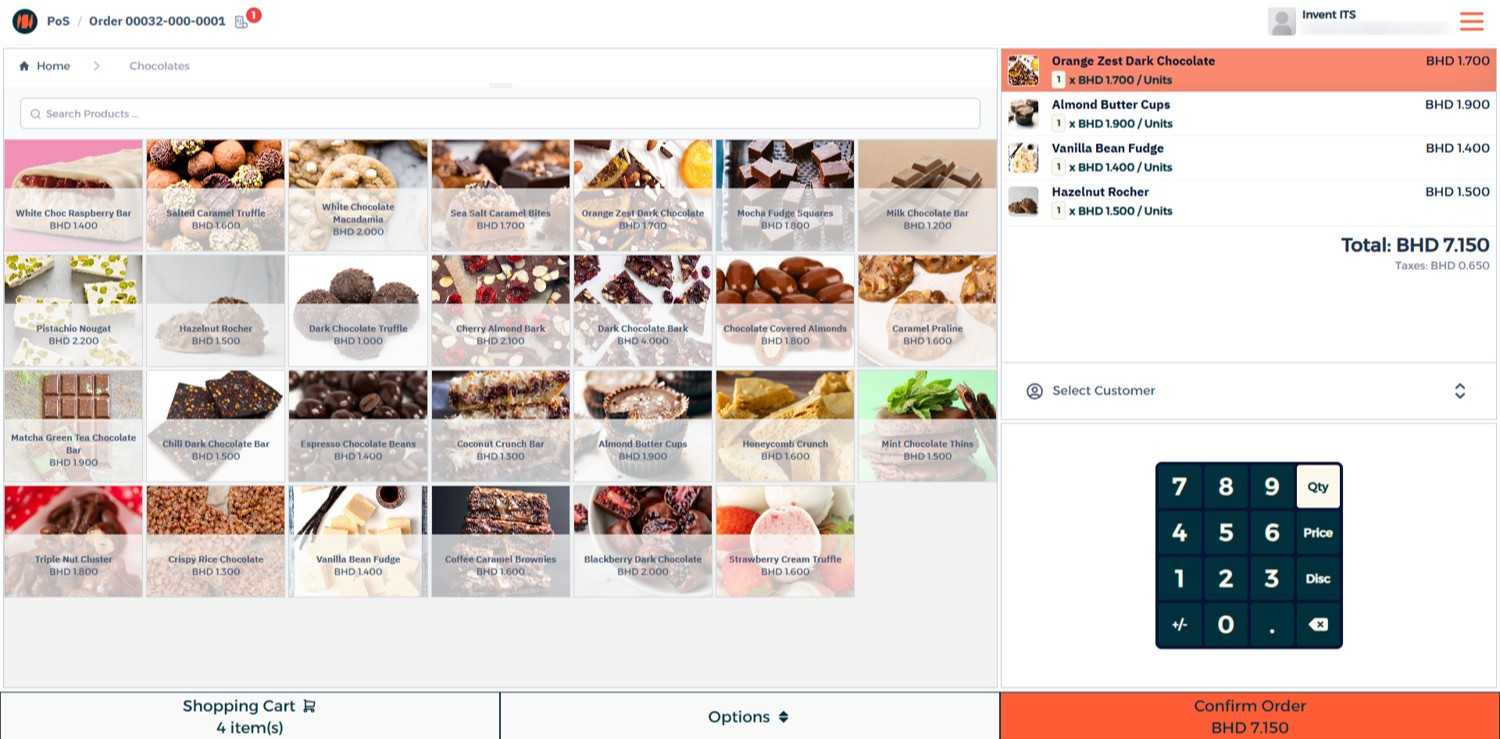Click Confirm Order button
The width and height of the screenshot is (1500, 739).
(x=1249, y=716)
